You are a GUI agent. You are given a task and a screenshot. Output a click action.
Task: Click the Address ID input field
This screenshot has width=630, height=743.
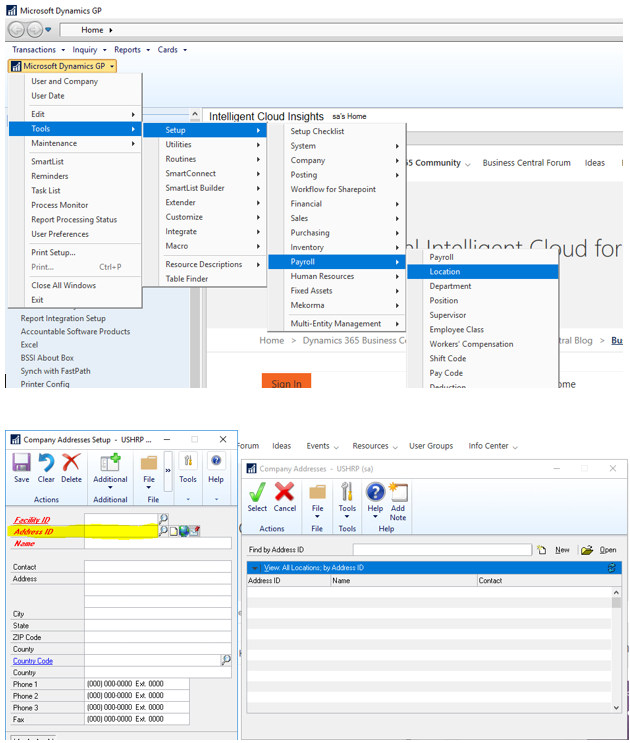121,531
